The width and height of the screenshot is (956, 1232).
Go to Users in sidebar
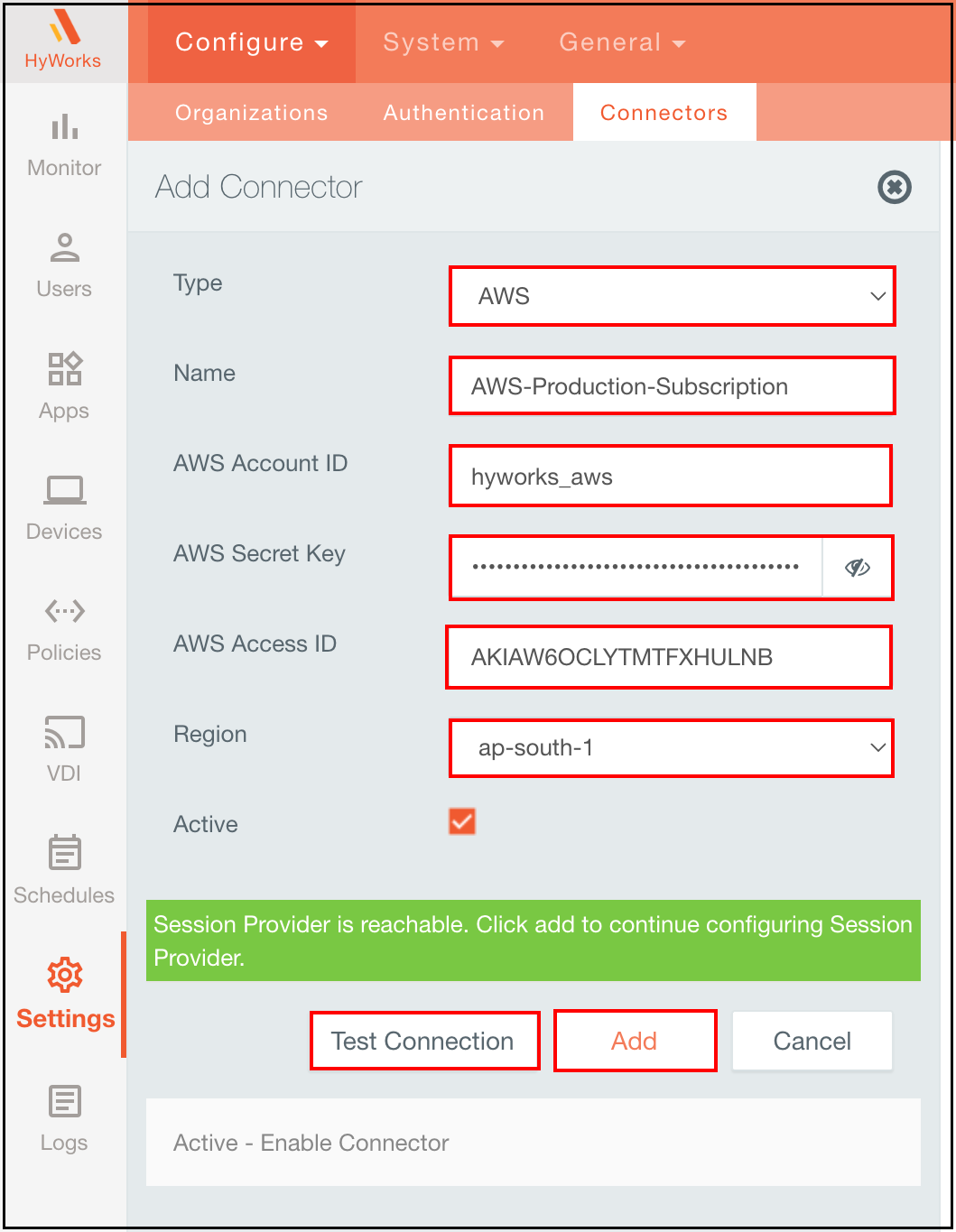coord(64,265)
